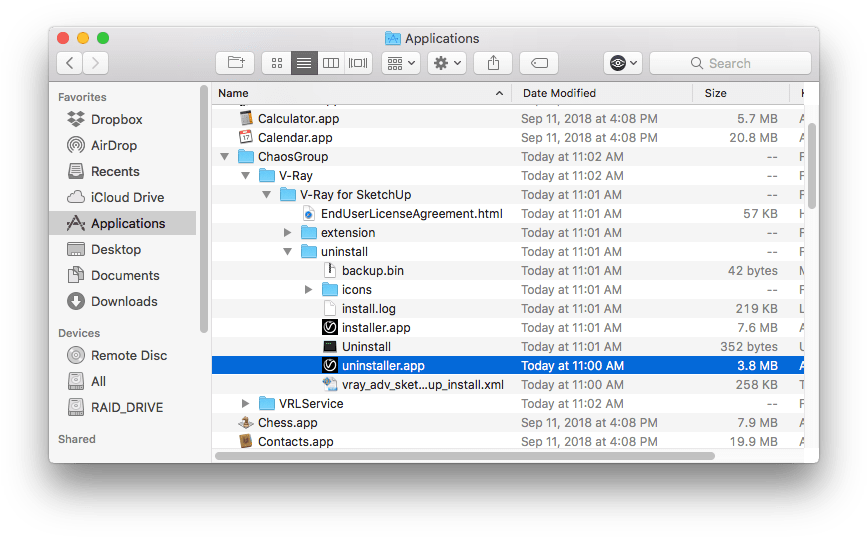Viewport: 867px width, 537px height.
Task: Select the uninstaller.app icon
Action: coord(330,366)
